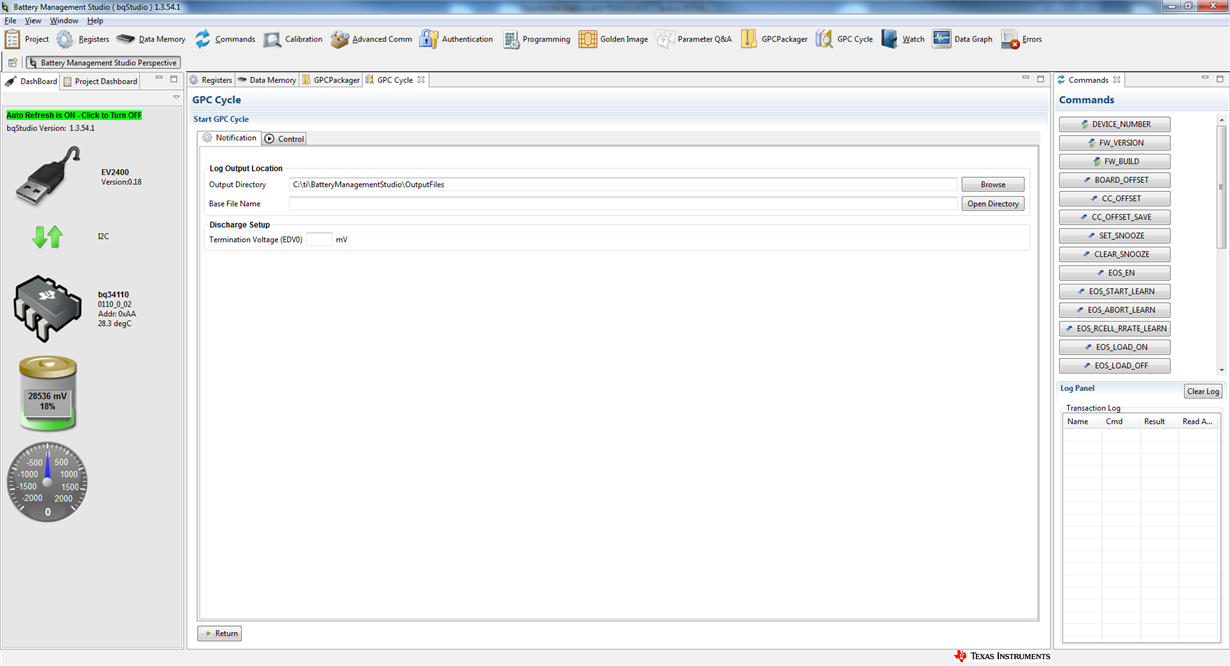Viewport: 1230px width, 666px height.
Task: Open the GPCPackager toolbar icon
Action: coord(748,39)
